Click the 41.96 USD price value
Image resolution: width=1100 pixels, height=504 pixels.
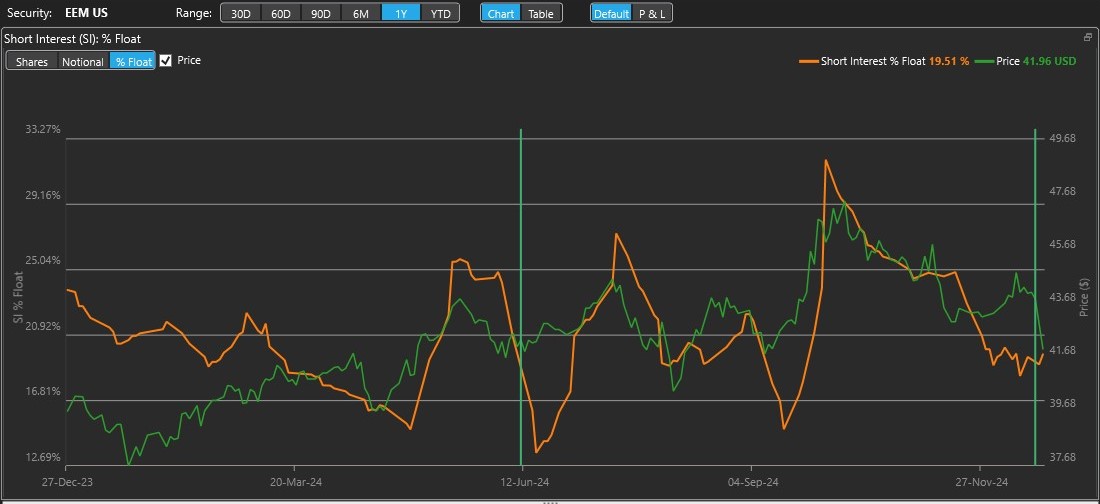1049,61
